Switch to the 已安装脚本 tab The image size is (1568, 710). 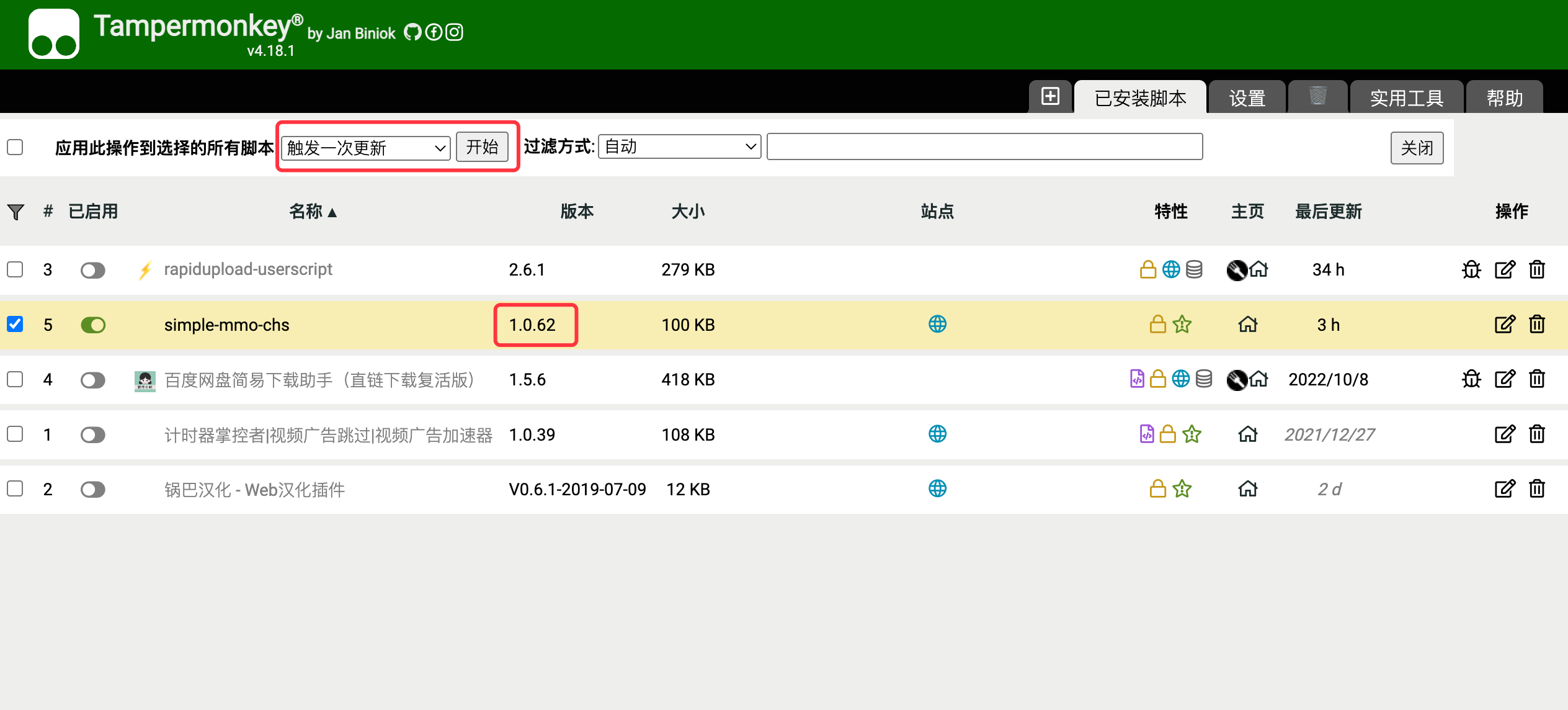point(1140,97)
